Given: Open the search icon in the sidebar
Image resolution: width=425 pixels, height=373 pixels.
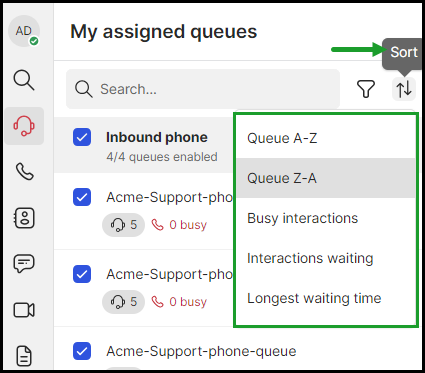Looking at the screenshot, I should (x=24, y=80).
